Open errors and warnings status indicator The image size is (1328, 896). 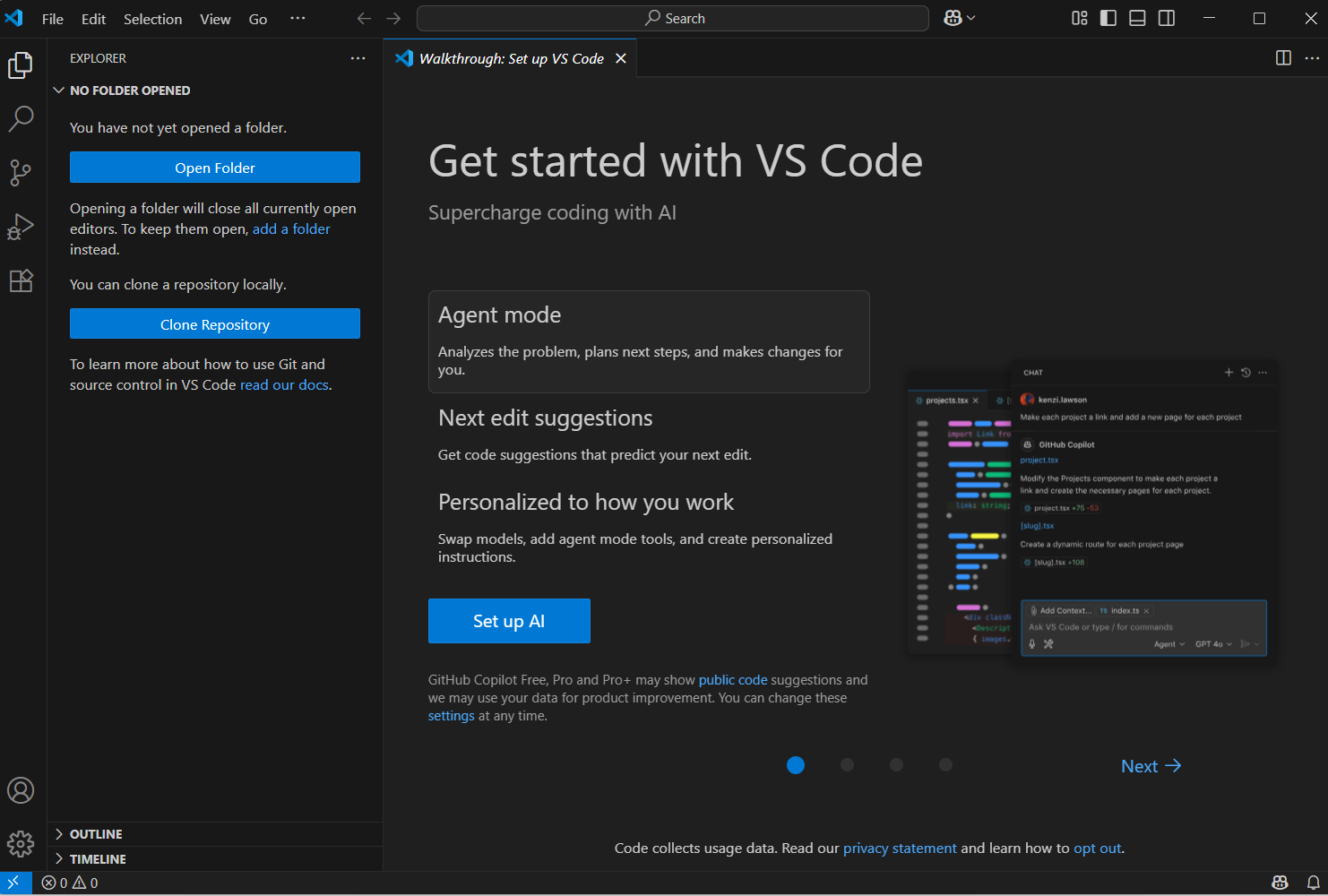coord(70,883)
